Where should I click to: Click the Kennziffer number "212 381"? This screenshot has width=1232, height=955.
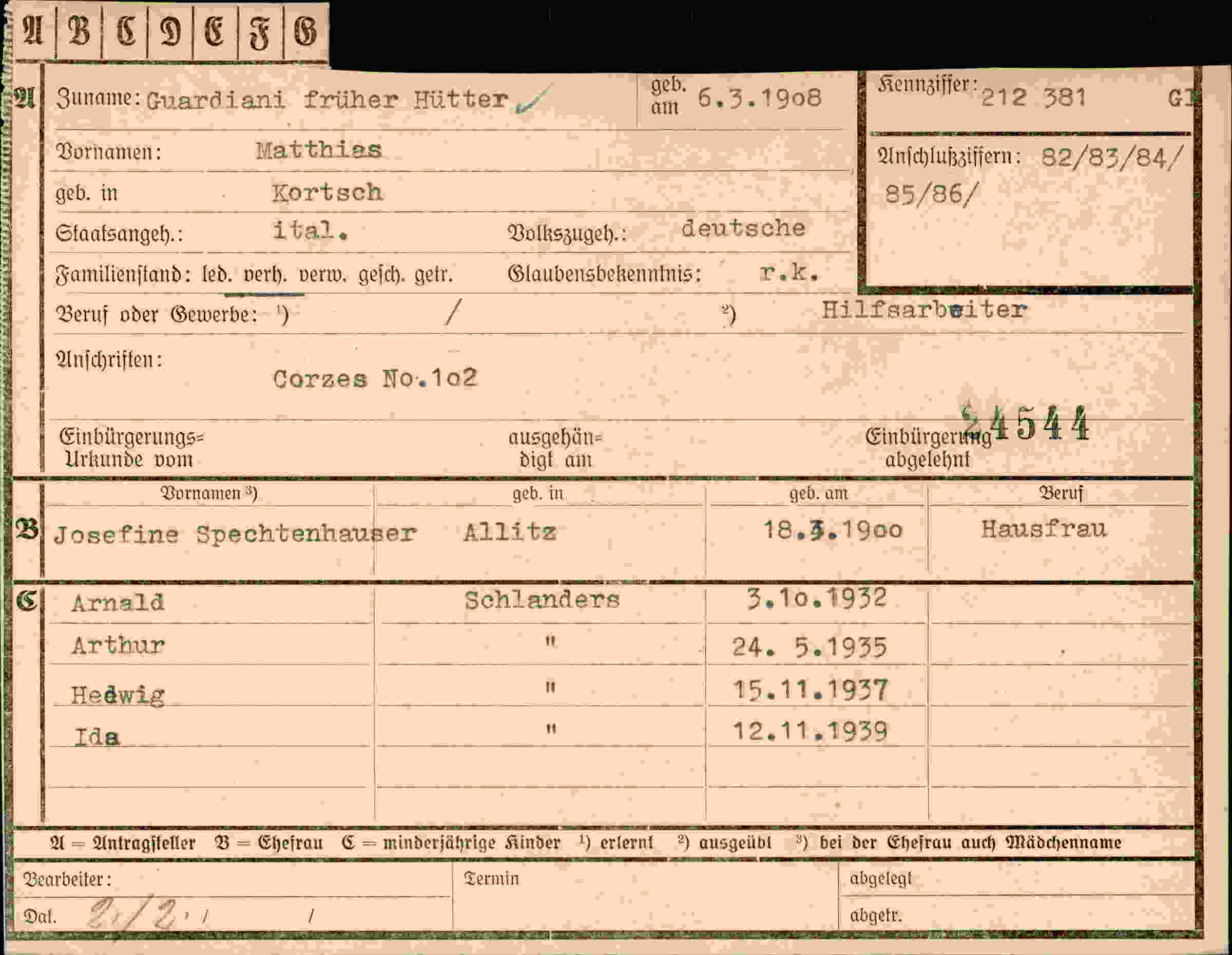pos(1033,98)
